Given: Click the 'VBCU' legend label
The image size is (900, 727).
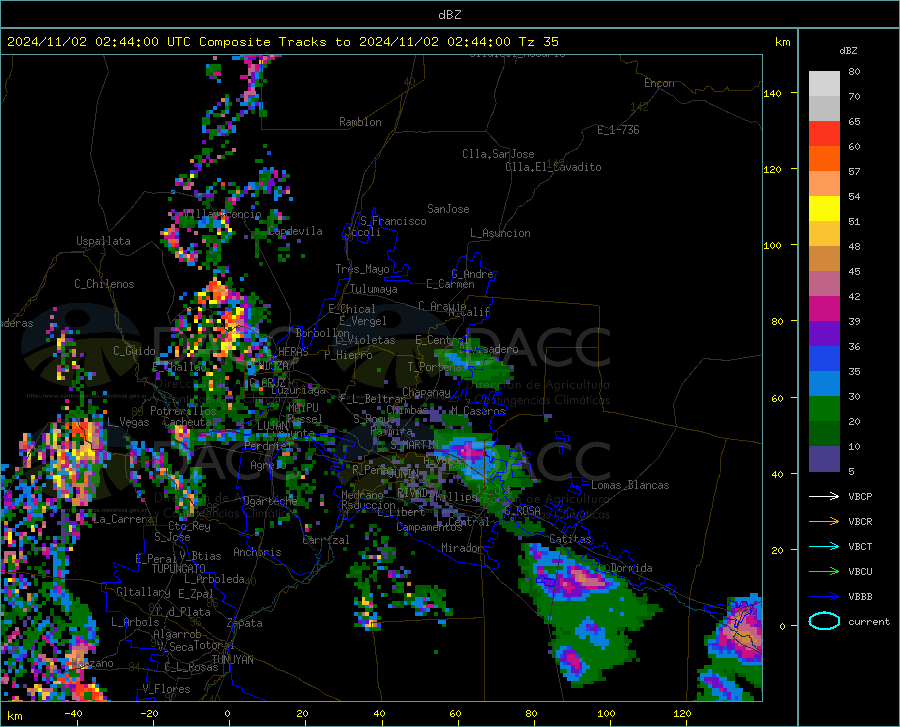Looking at the screenshot, I should click(x=860, y=572).
